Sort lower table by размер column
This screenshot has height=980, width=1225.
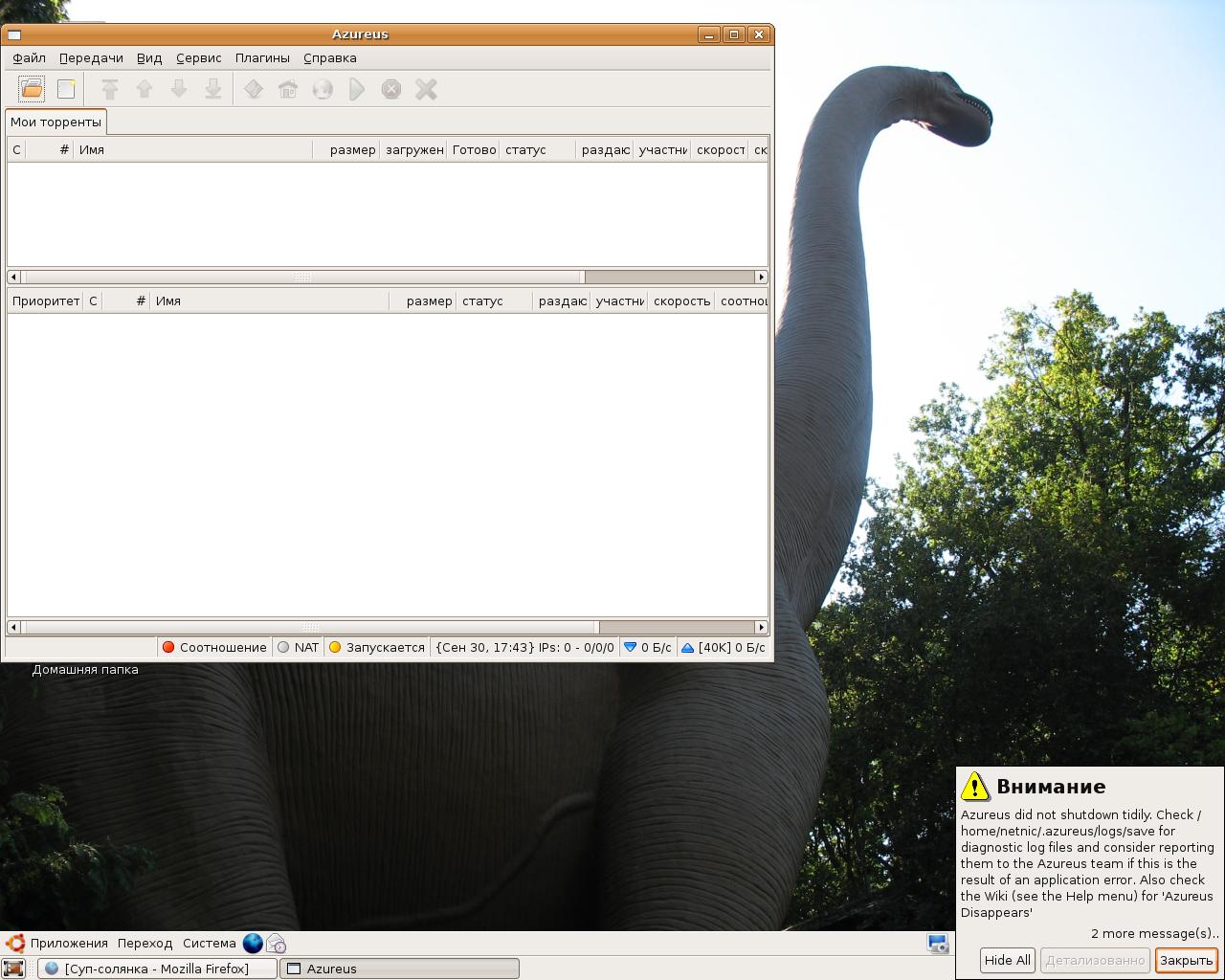(x=423, y=301)
